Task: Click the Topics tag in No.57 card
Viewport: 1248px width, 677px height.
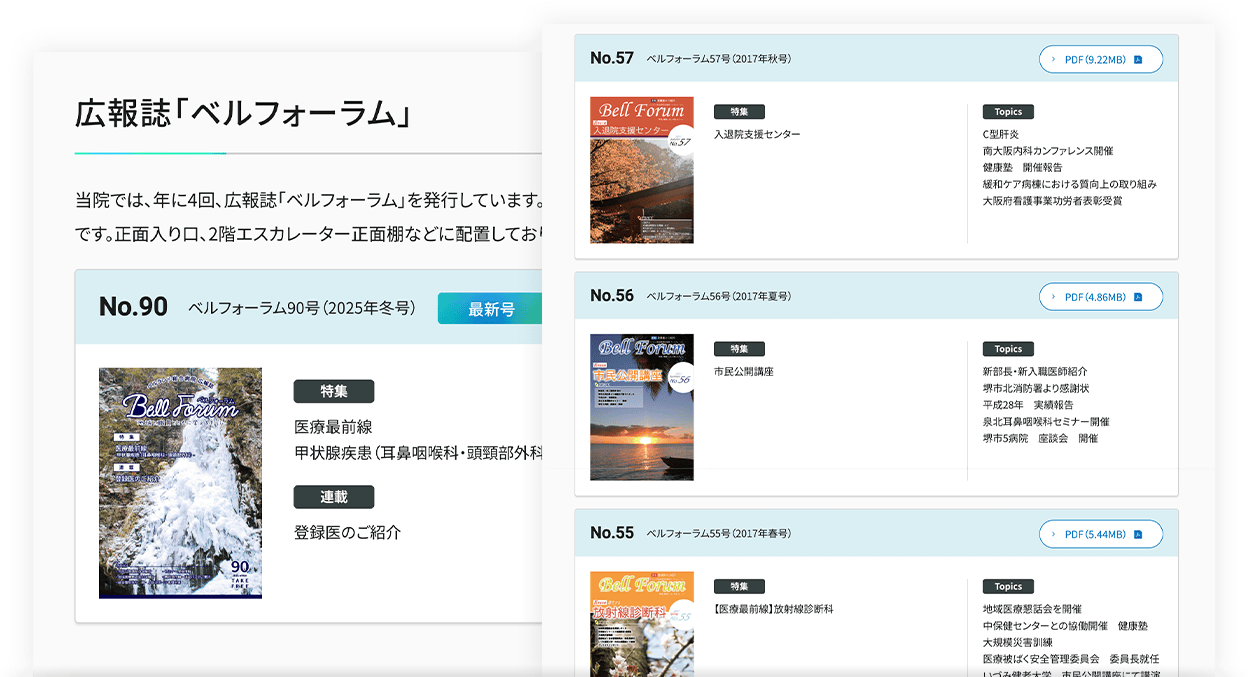Action: tap(1008, 112)
